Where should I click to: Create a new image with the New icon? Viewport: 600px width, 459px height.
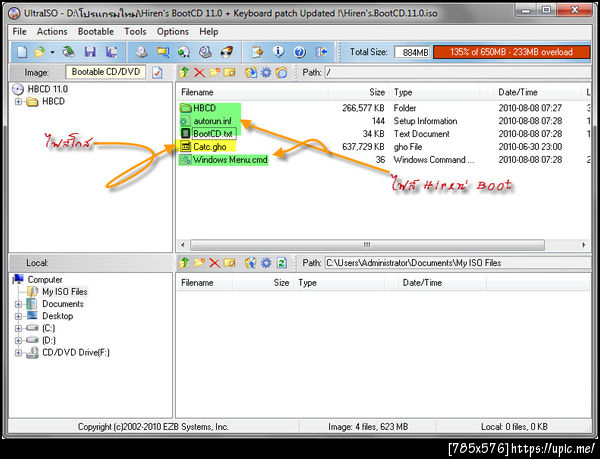pyautogui.click(x=22, y=52)
